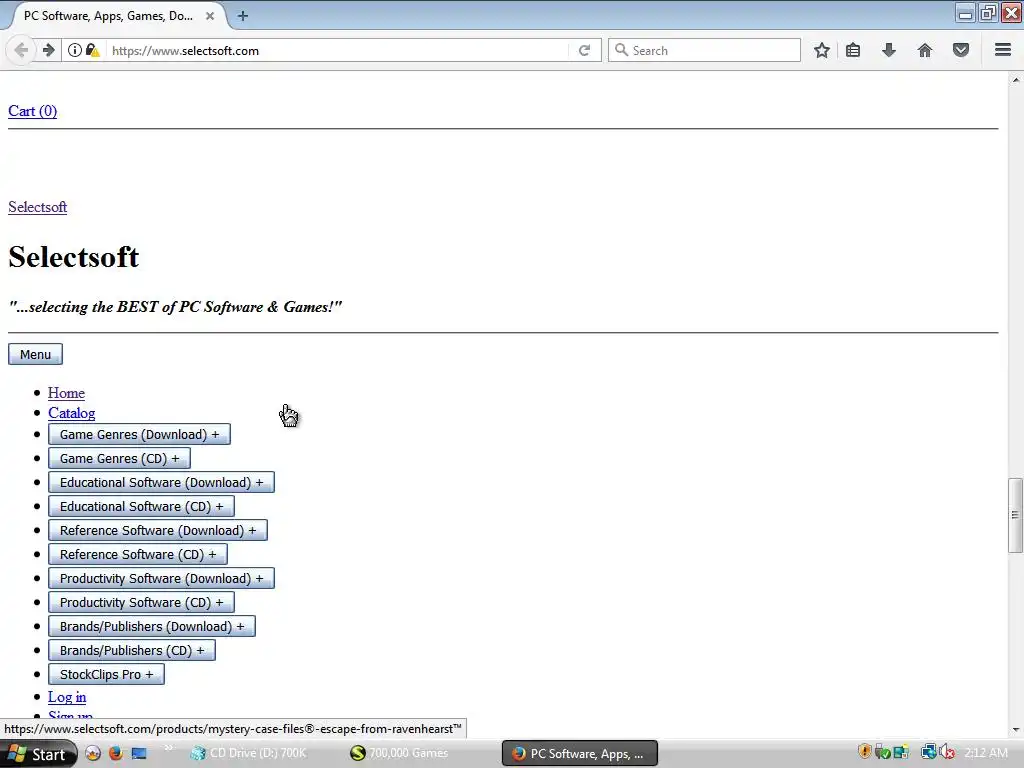Launch Firefox from quick launch icon
This screenshot has width=1024, height=768.
116,753
